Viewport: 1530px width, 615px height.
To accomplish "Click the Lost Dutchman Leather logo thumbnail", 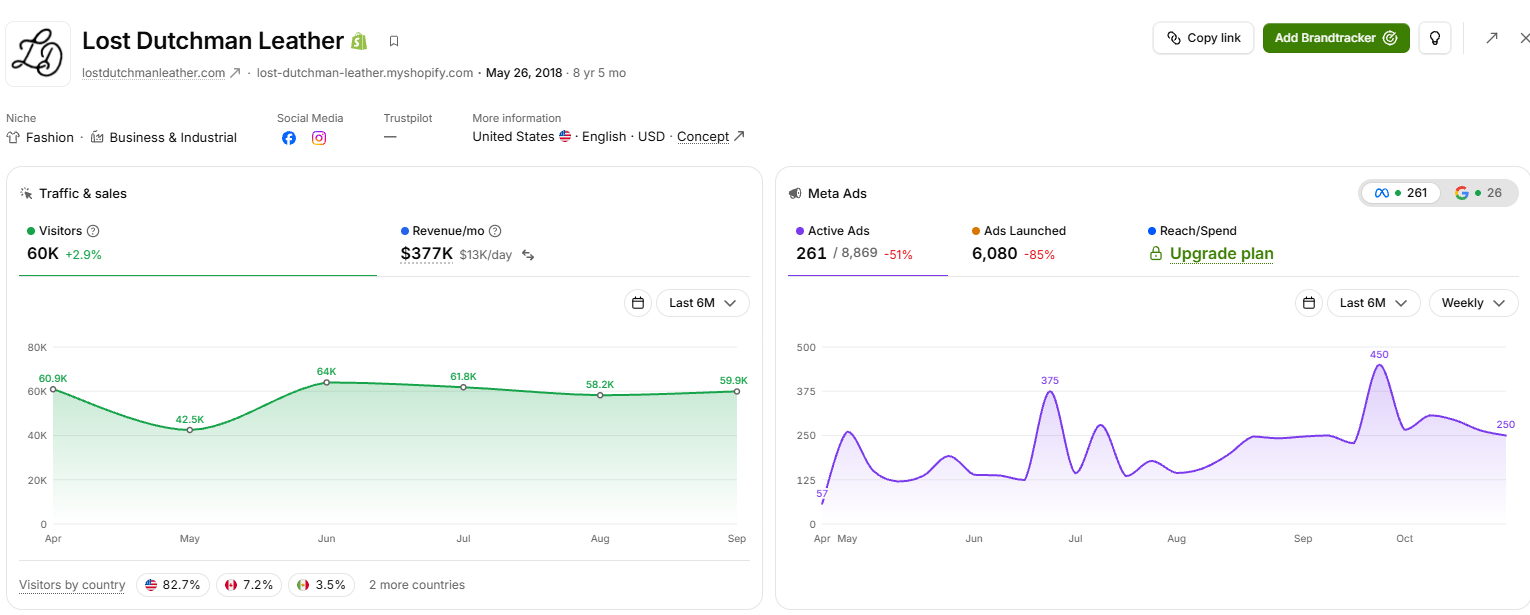I will click(38, 54).
